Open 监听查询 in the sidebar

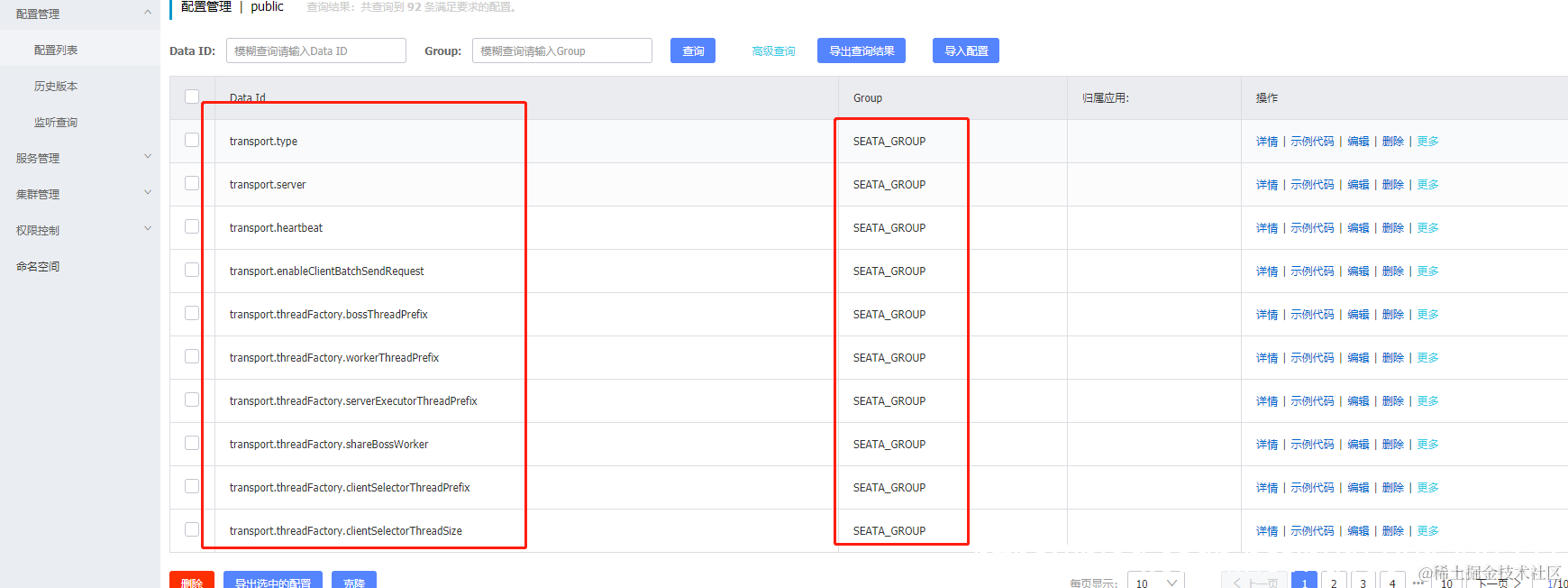click(56, 122)
